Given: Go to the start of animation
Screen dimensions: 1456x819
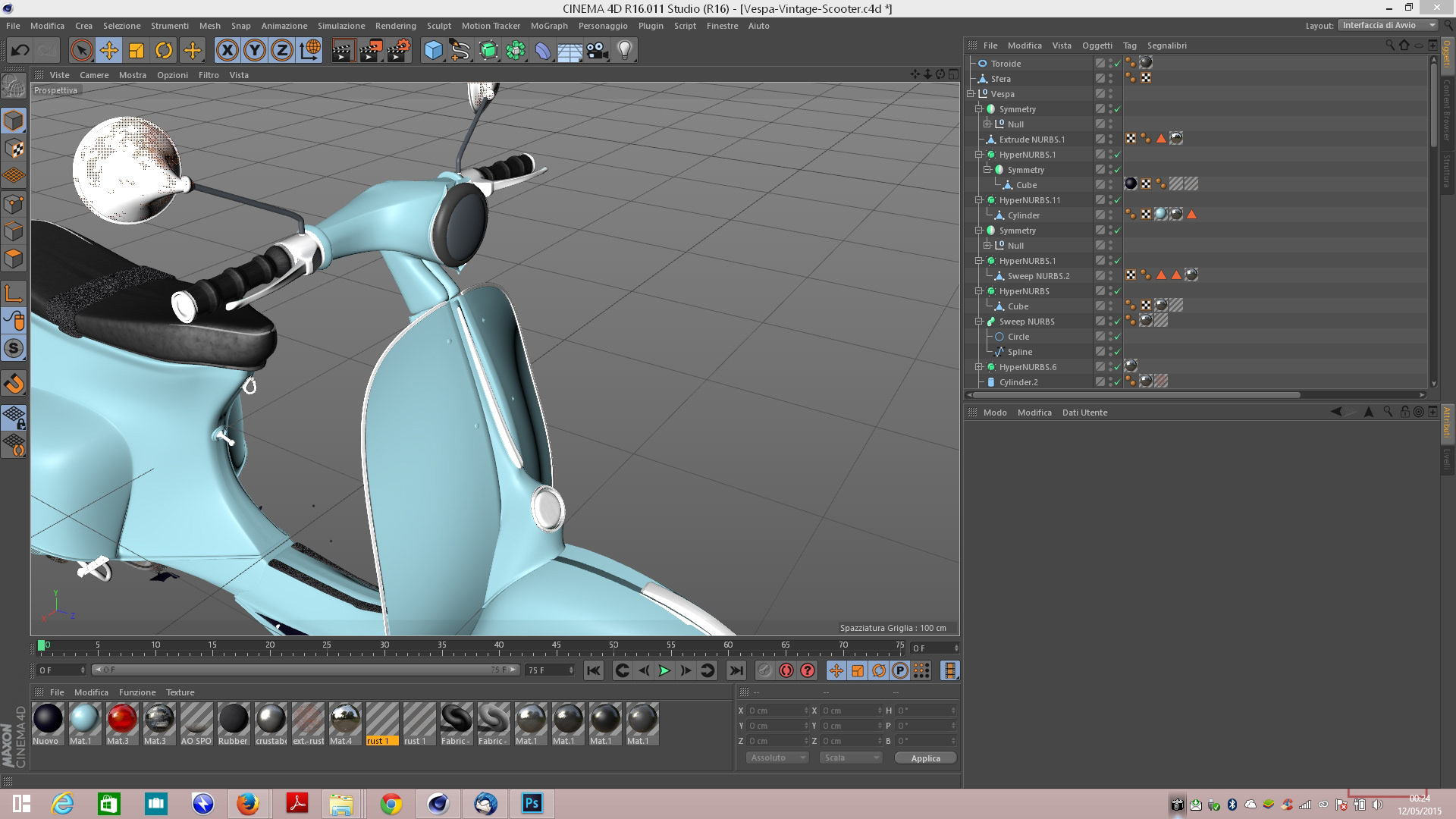Looking at the screenshot, I should coord(593,670).
